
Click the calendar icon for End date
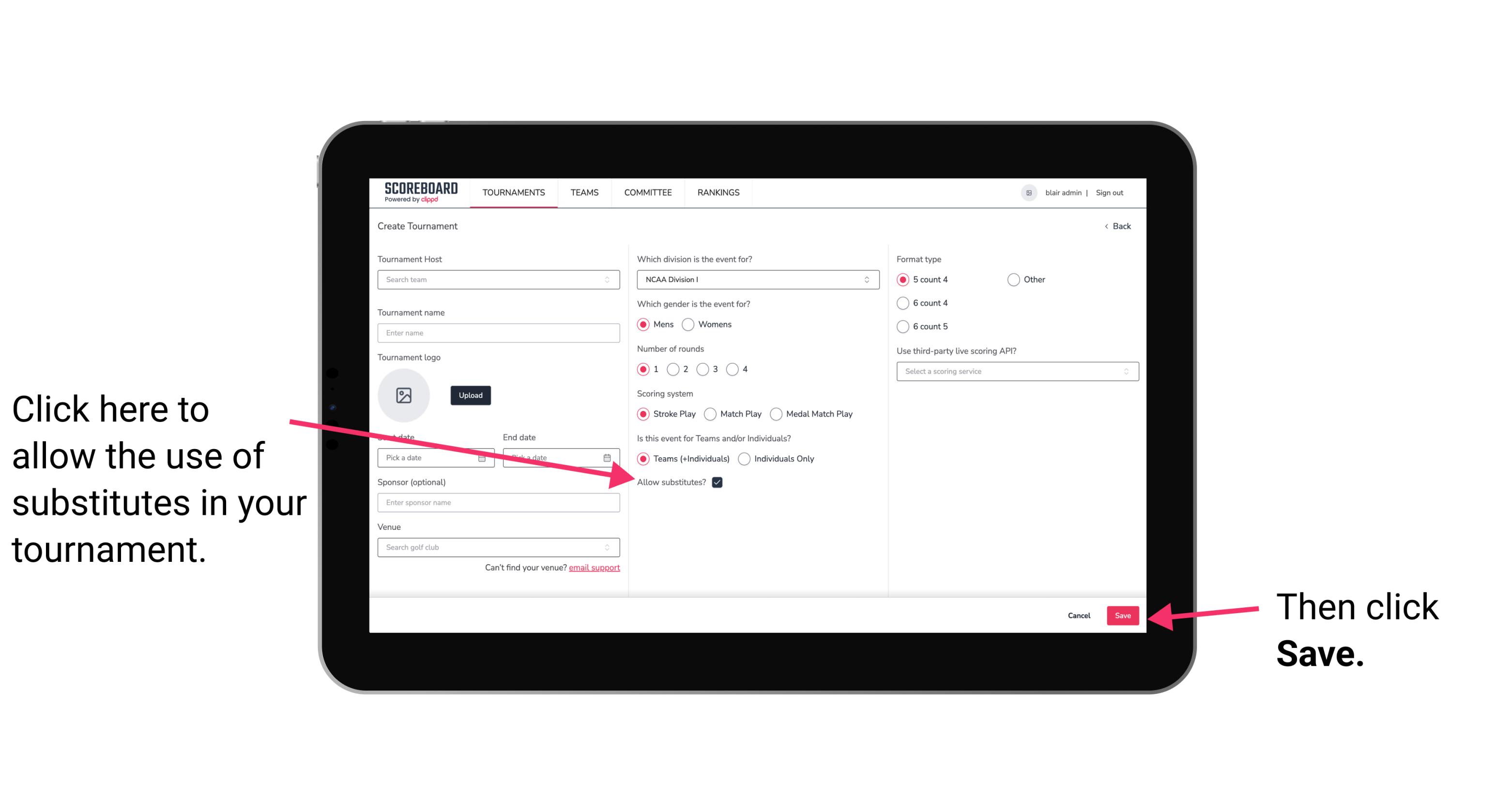click(x=610, y=458)
